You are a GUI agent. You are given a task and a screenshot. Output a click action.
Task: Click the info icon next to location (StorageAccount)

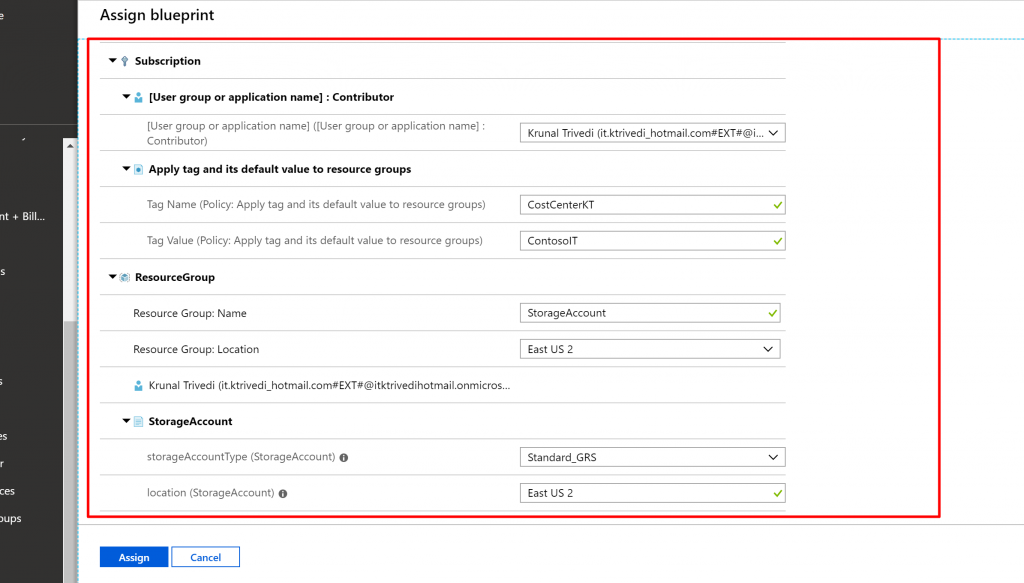pyautogui.click(x=283, y=493)
